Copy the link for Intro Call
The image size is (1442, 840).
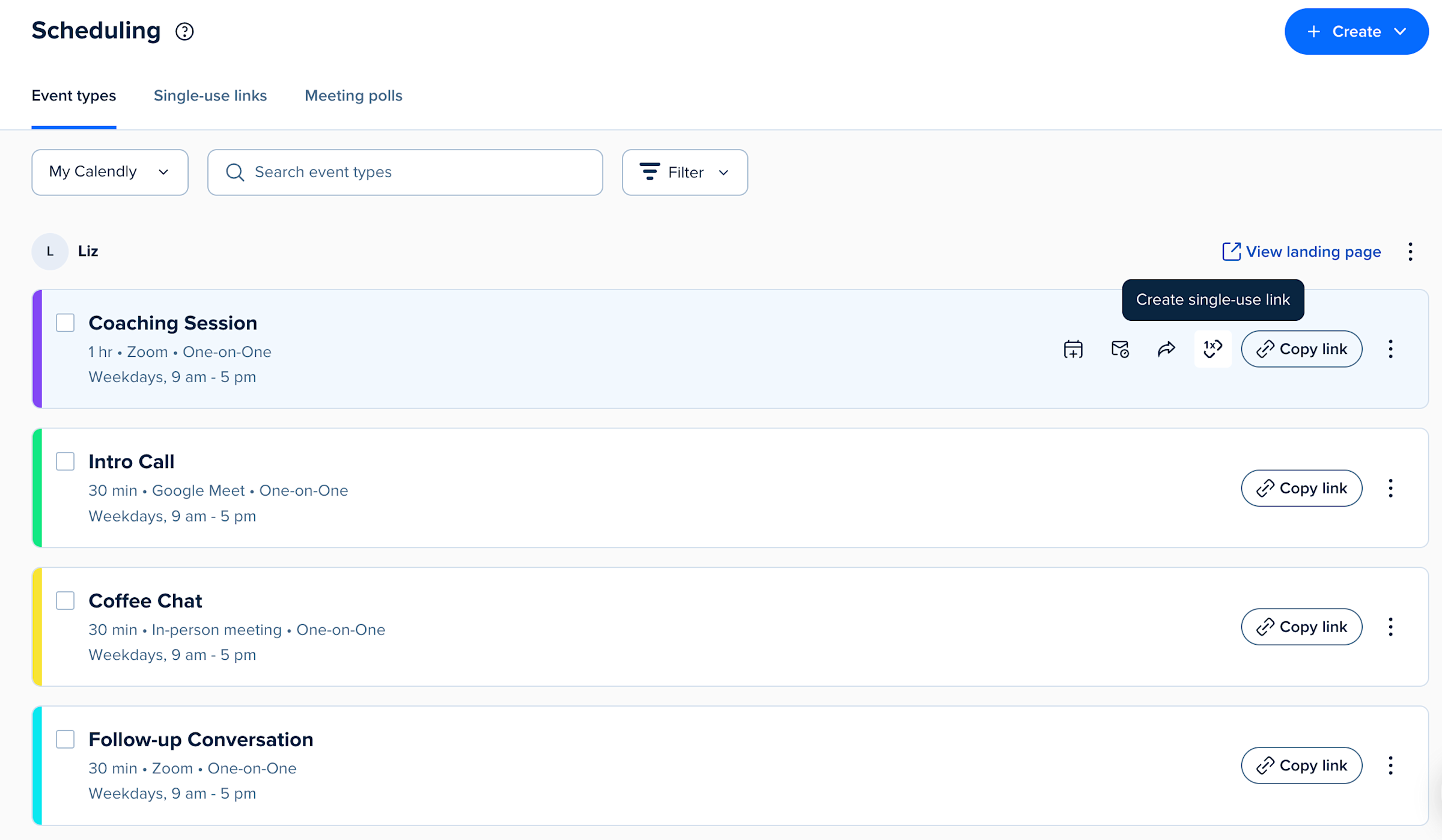[x=1301, y=488]
